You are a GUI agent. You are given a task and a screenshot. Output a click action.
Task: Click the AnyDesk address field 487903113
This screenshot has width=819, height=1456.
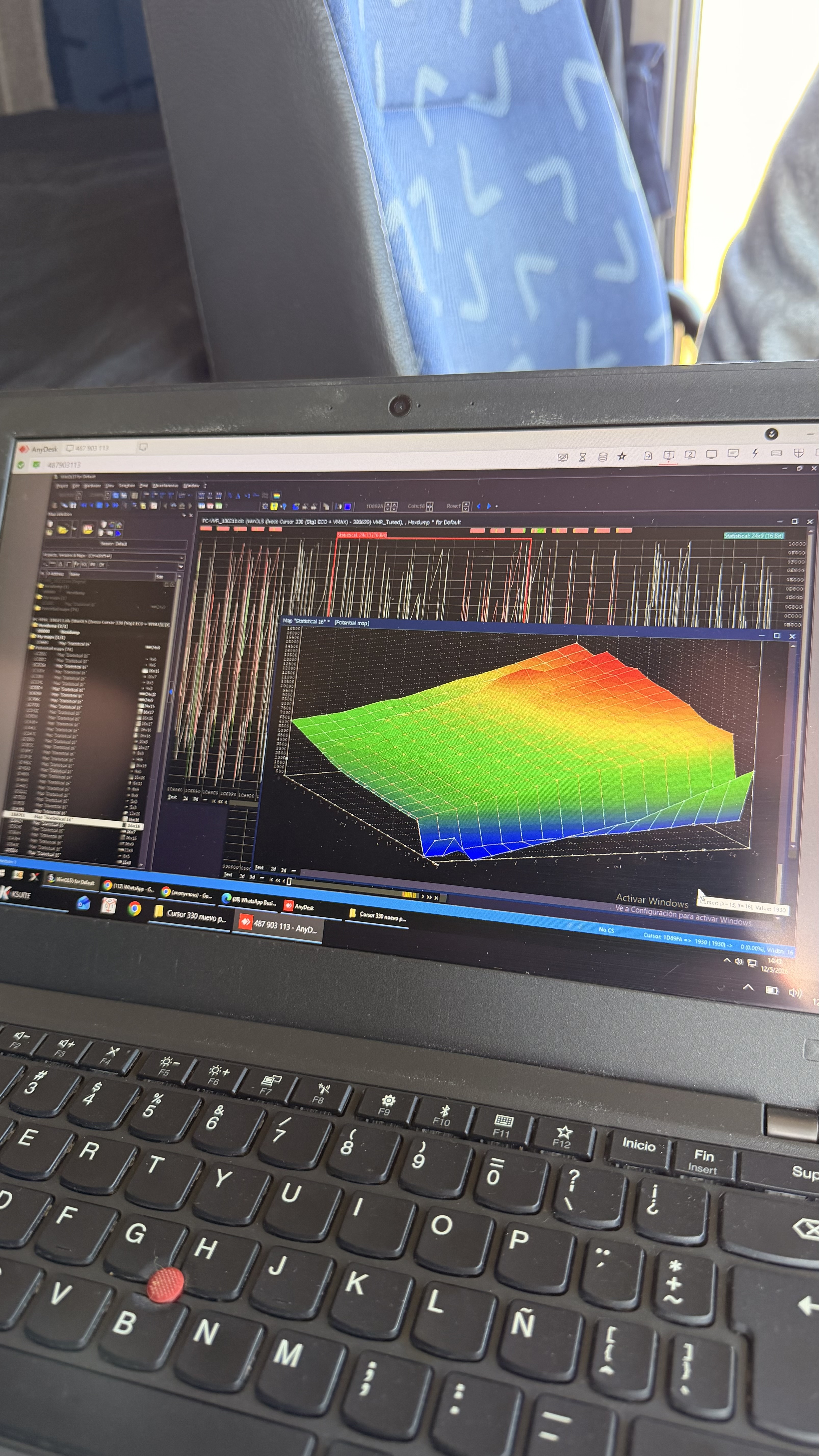[64, 465]
